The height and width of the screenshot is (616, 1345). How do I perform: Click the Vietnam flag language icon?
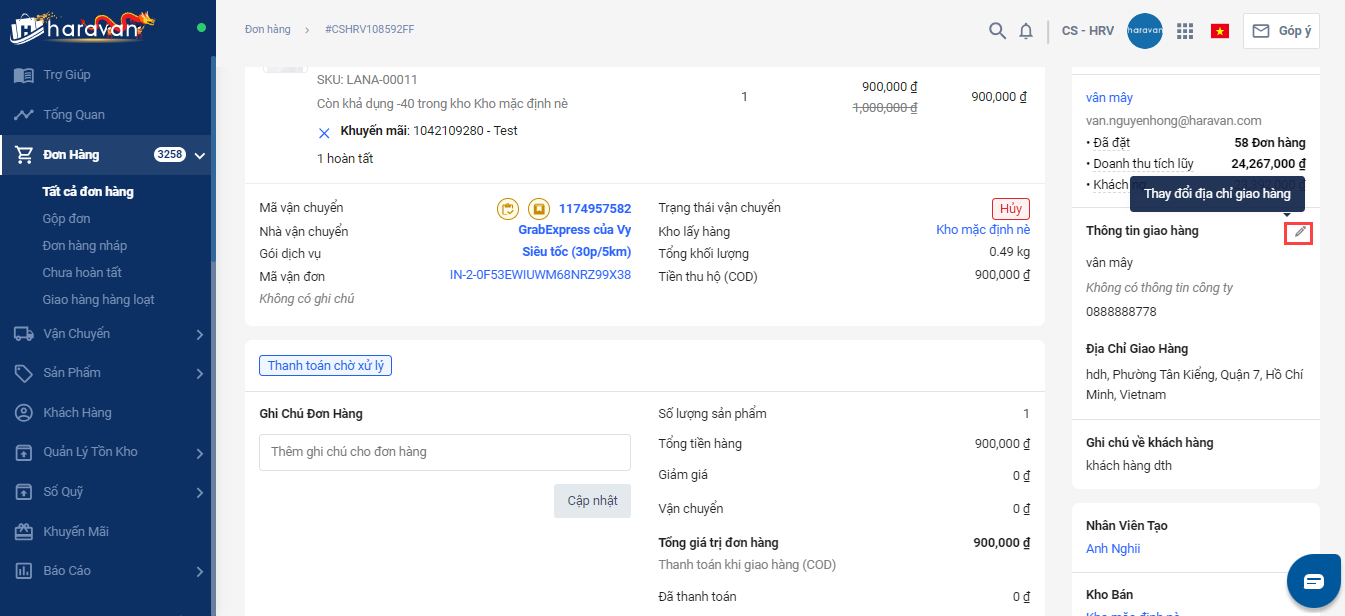(1220, 31)
